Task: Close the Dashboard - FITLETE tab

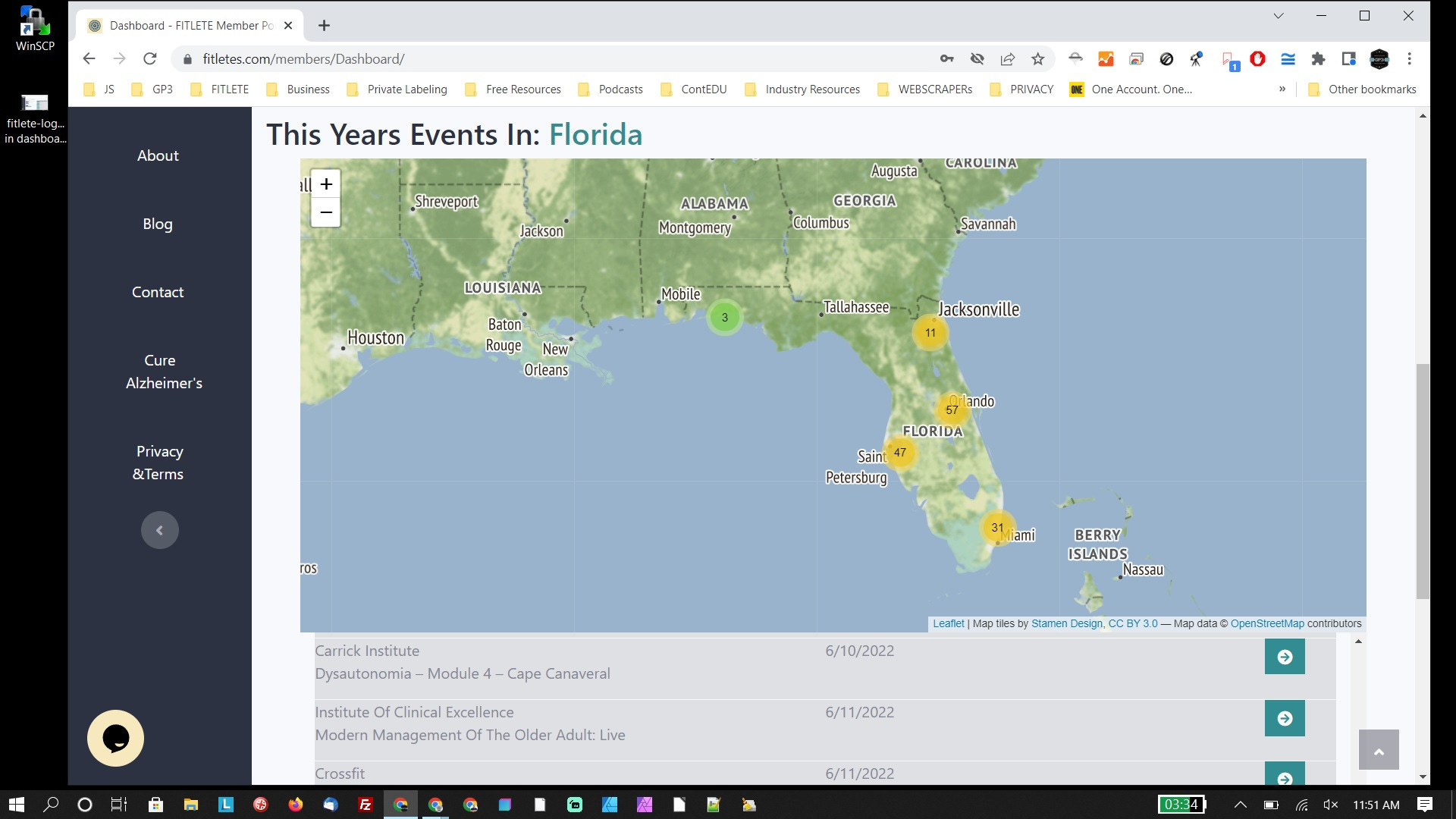Action: [x=288, y=26]
